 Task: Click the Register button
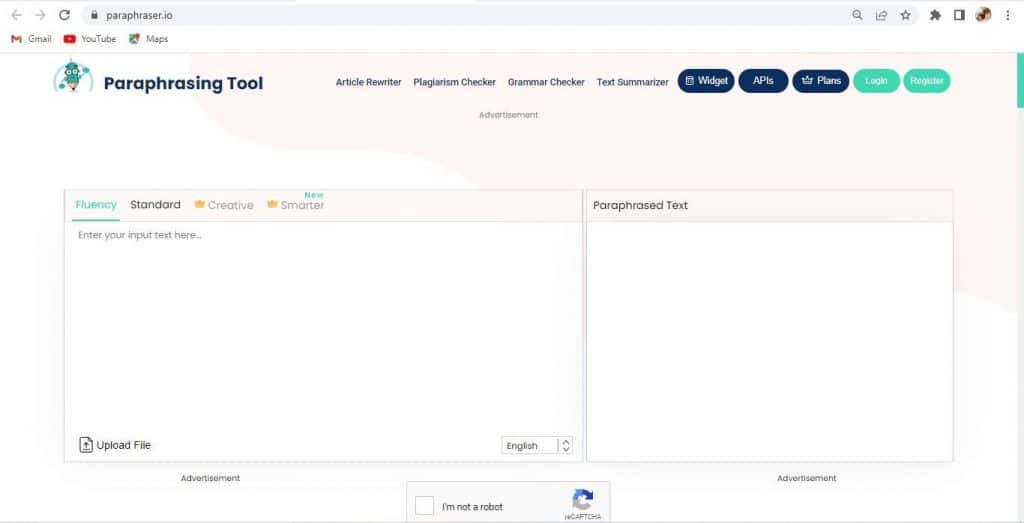(927, 81)
